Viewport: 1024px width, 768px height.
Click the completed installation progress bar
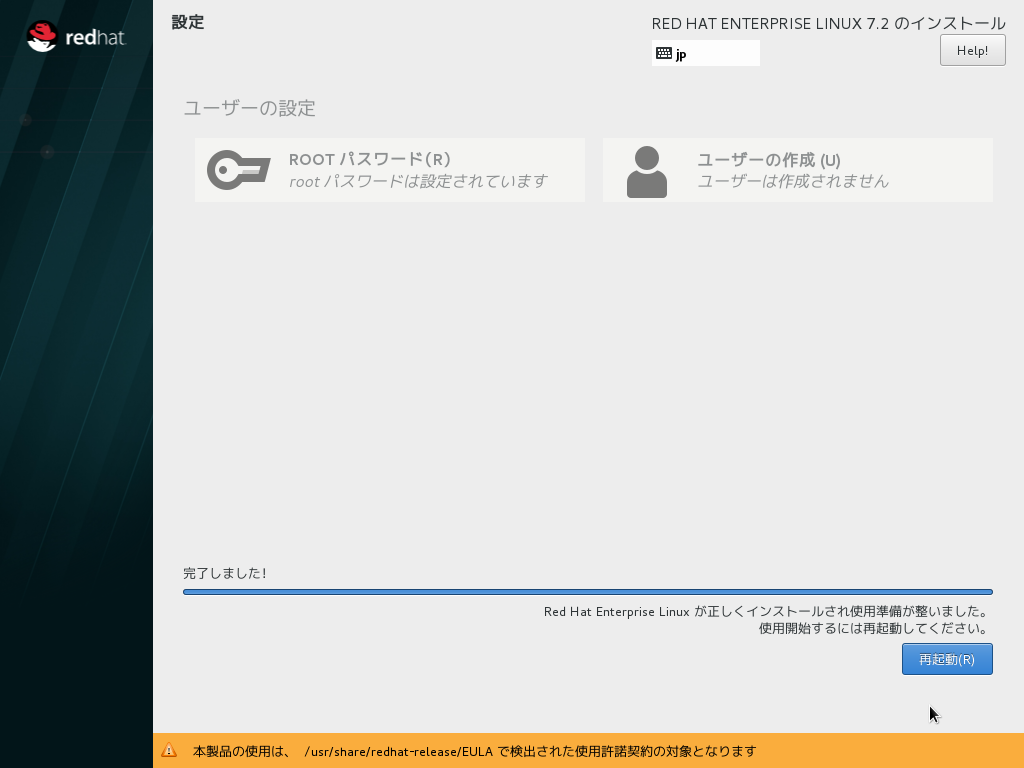[588, 592]
